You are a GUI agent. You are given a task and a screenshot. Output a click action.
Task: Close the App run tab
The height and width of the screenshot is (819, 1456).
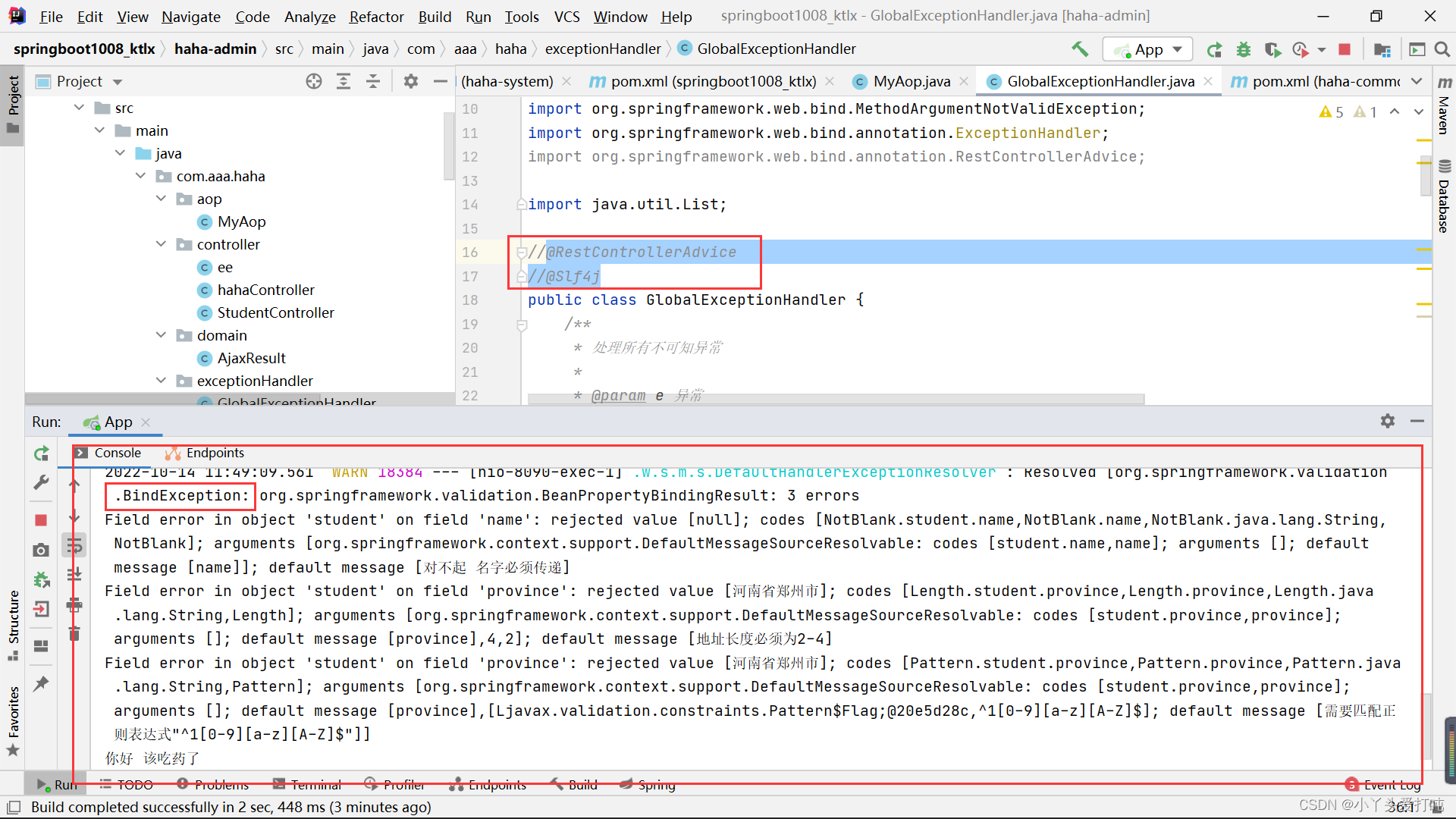coord(146,422)
